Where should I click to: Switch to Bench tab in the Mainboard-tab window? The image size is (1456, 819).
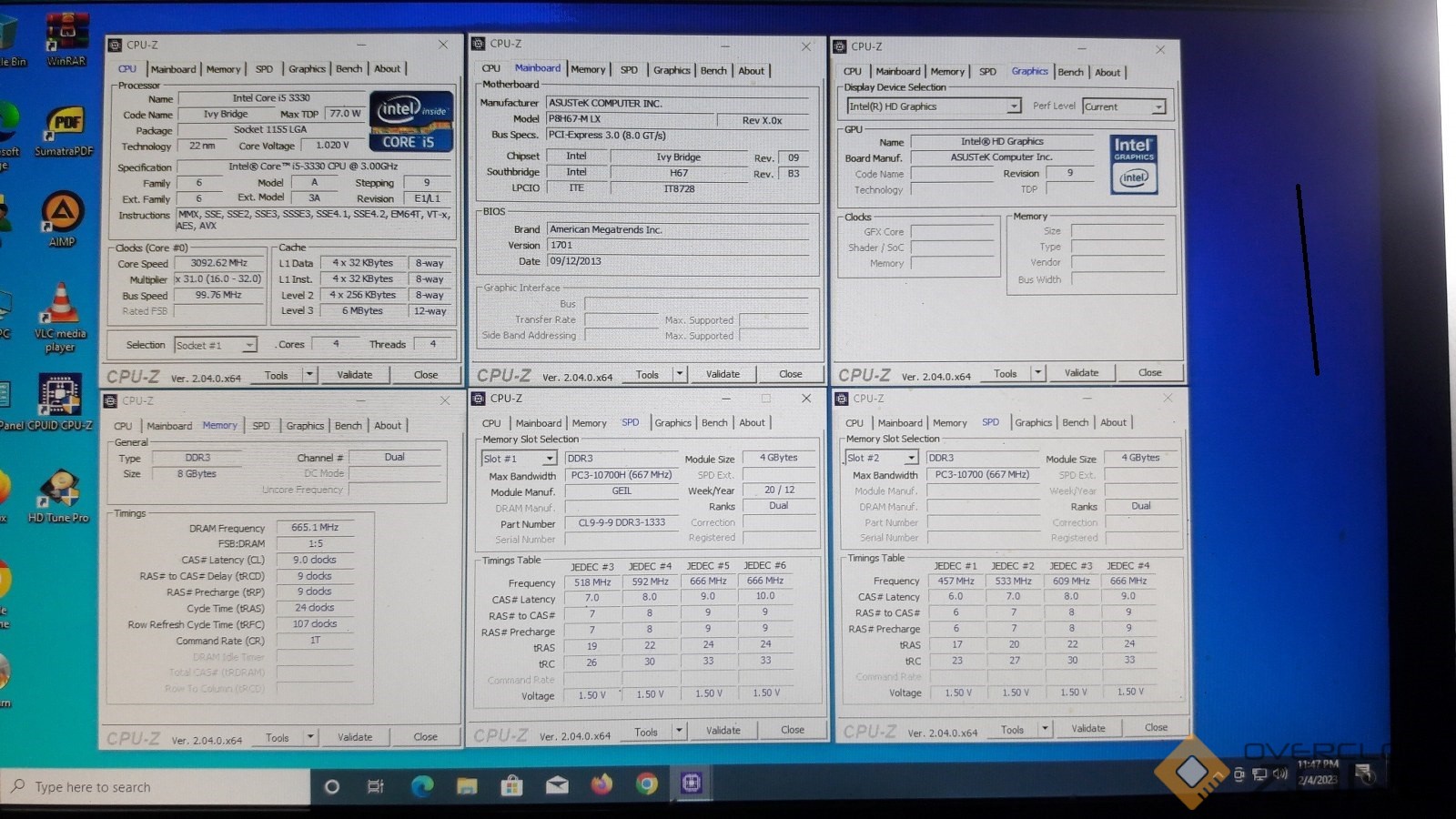tap(713, 70)
